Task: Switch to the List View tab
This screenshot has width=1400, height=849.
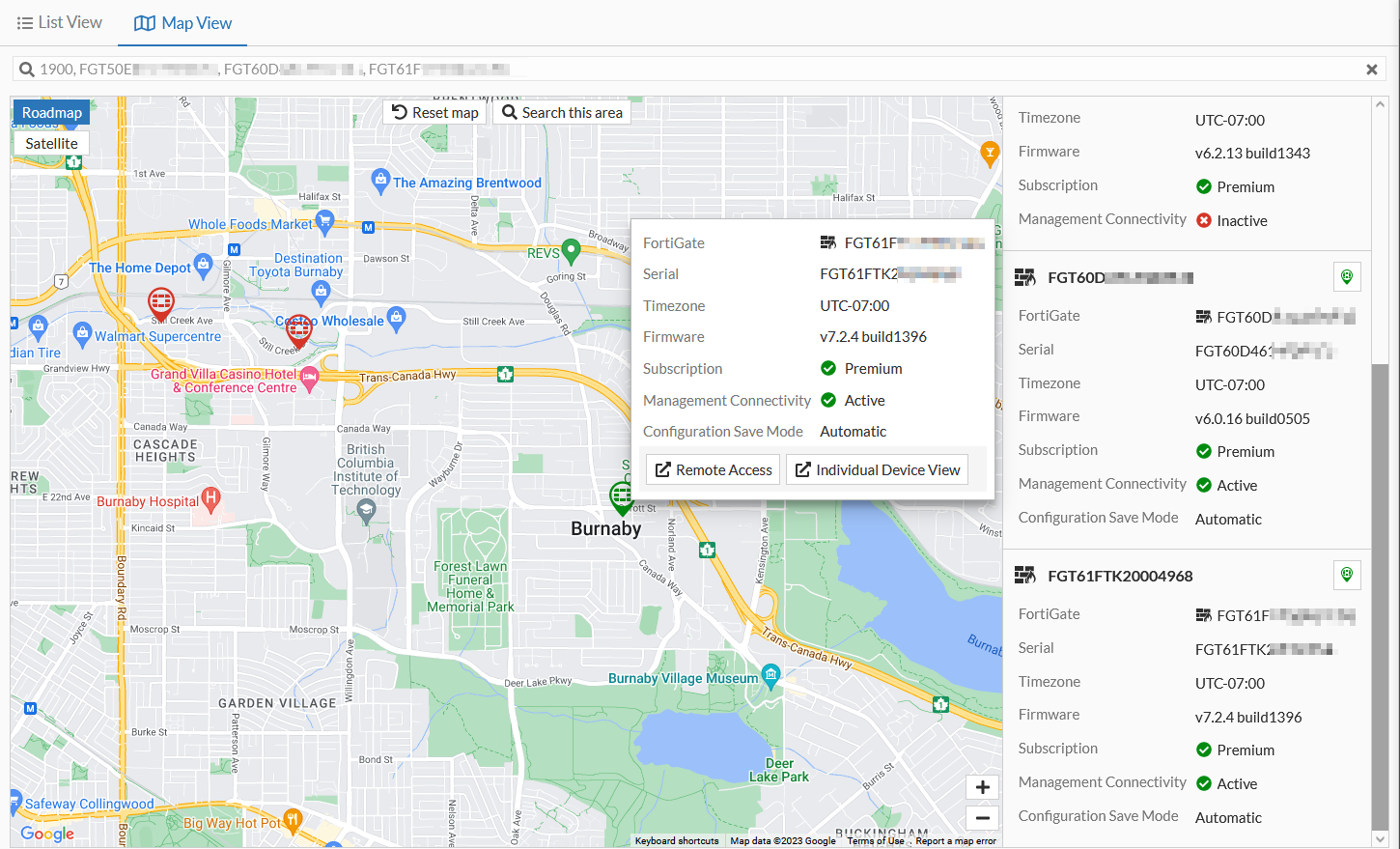Action: (x=60, y=22)
